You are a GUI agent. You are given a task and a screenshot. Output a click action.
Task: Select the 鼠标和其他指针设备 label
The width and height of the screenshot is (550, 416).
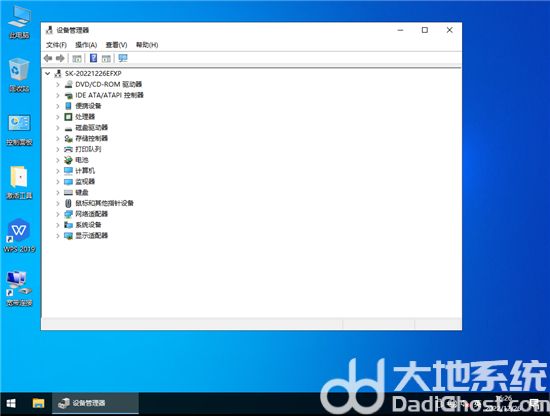coord(105,203)
